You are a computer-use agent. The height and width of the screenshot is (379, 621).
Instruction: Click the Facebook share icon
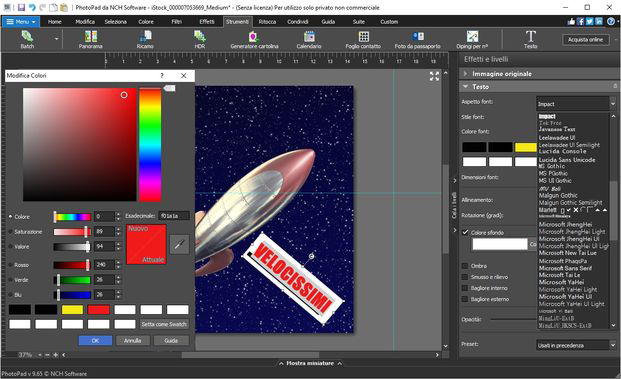581,21
